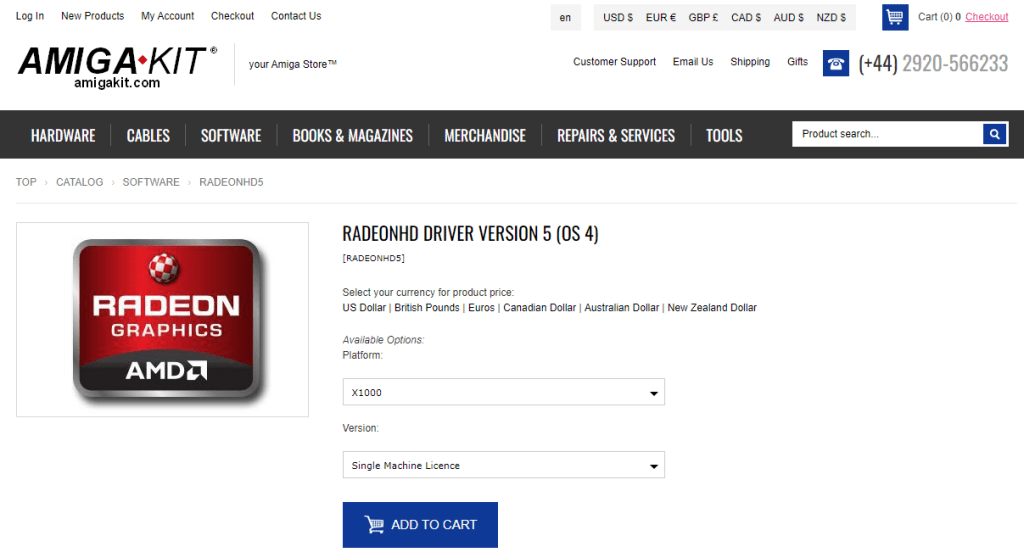This screenshot has height=558, width=1024.
Task: Open the shopping cart icon
Action: [x=894, y=17]
